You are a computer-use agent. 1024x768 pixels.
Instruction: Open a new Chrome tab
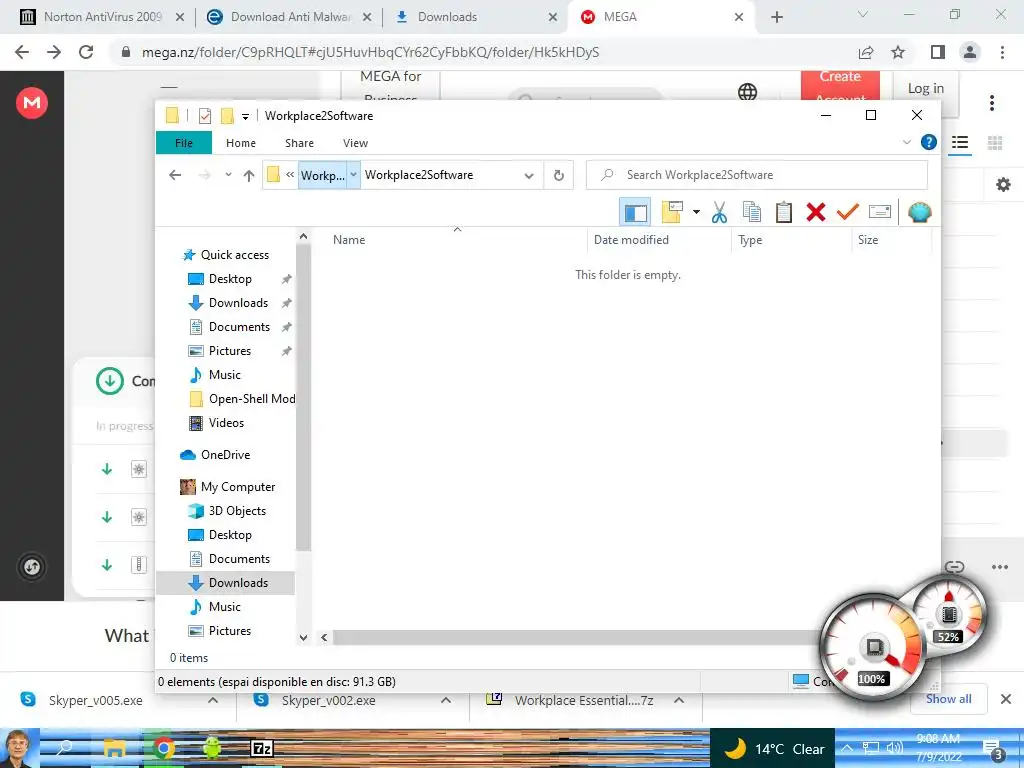(x=776, y=17)
